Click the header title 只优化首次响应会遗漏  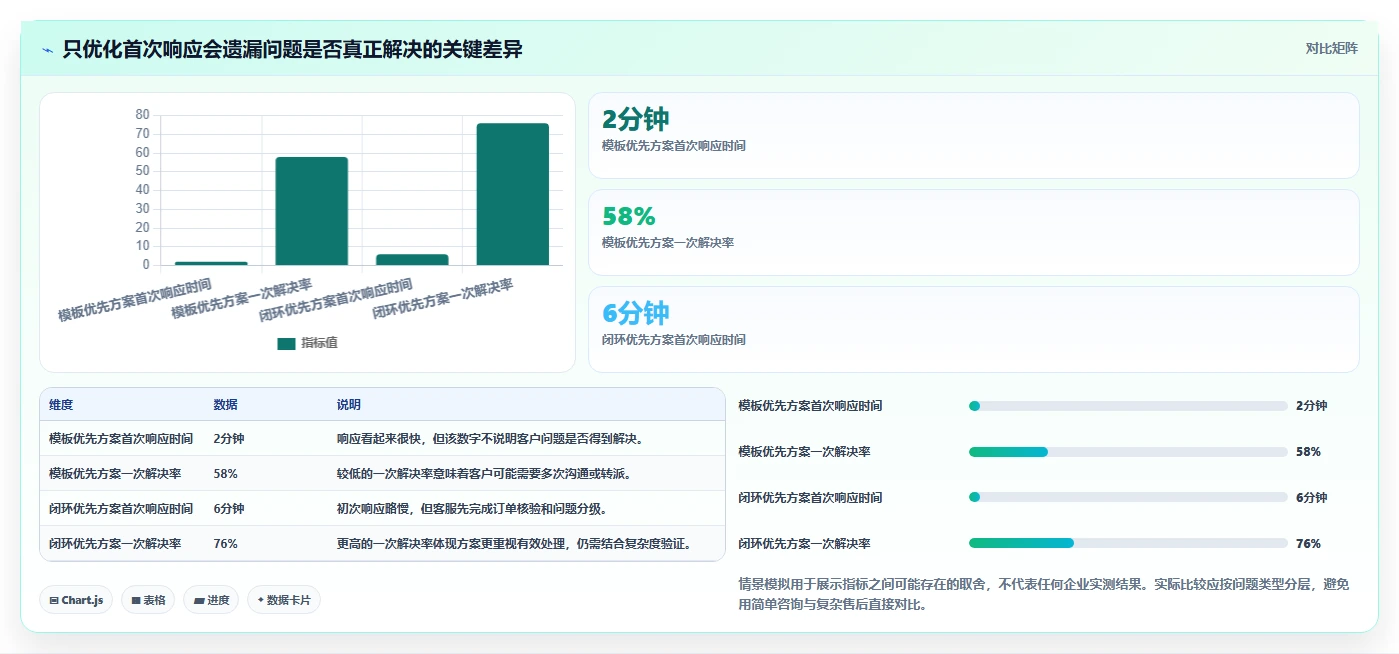tap(292, 49)
